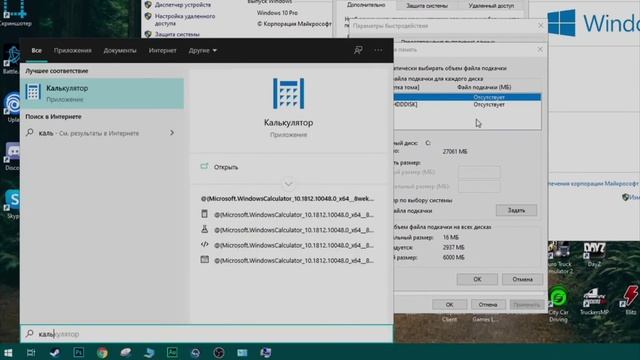This screenshot has width=640, height=360.
Task: Open Защита системы tab in System Properties
Action: coord(427,6)
